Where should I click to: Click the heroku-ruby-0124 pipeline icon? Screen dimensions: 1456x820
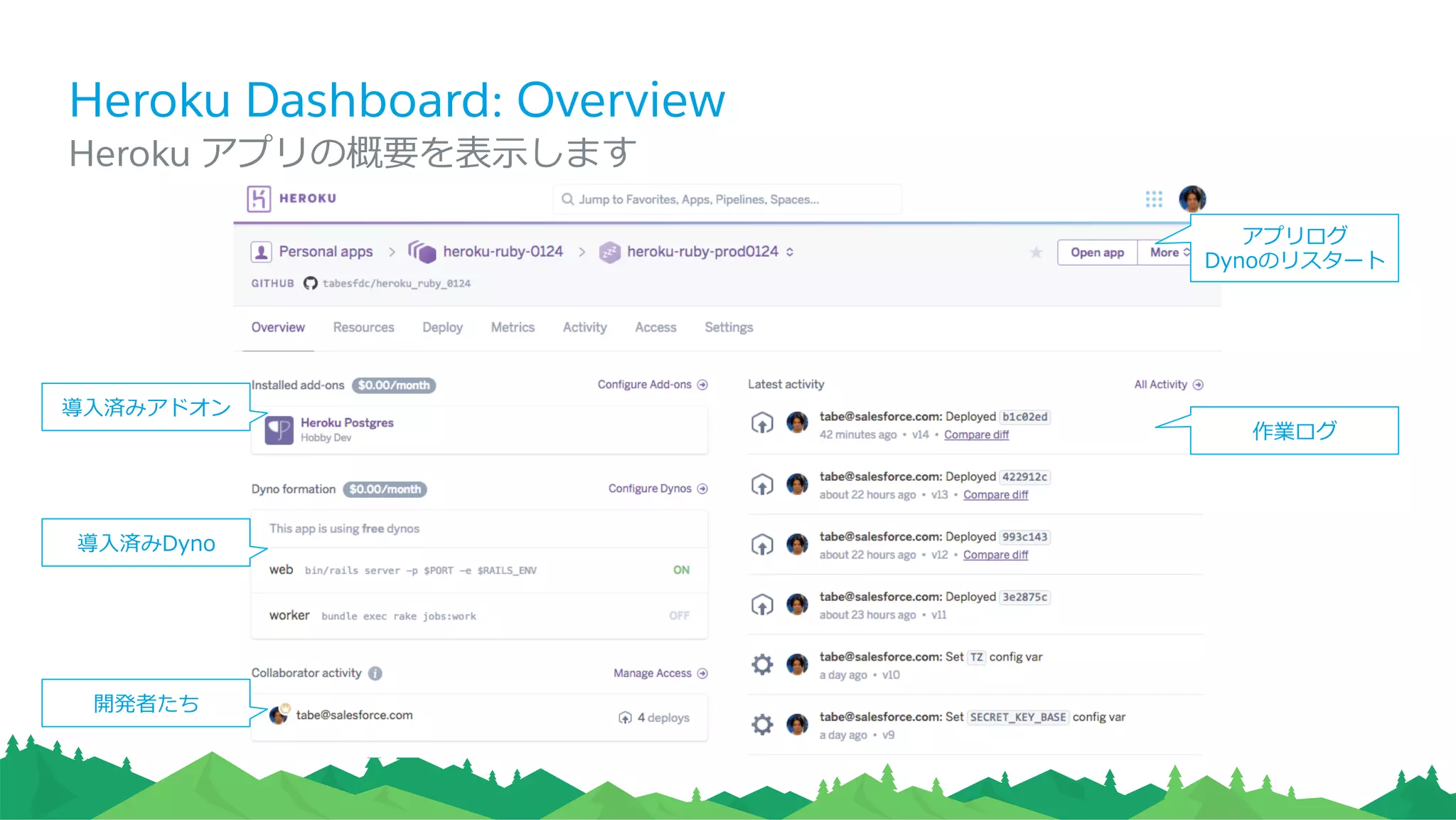click(422, 251)
